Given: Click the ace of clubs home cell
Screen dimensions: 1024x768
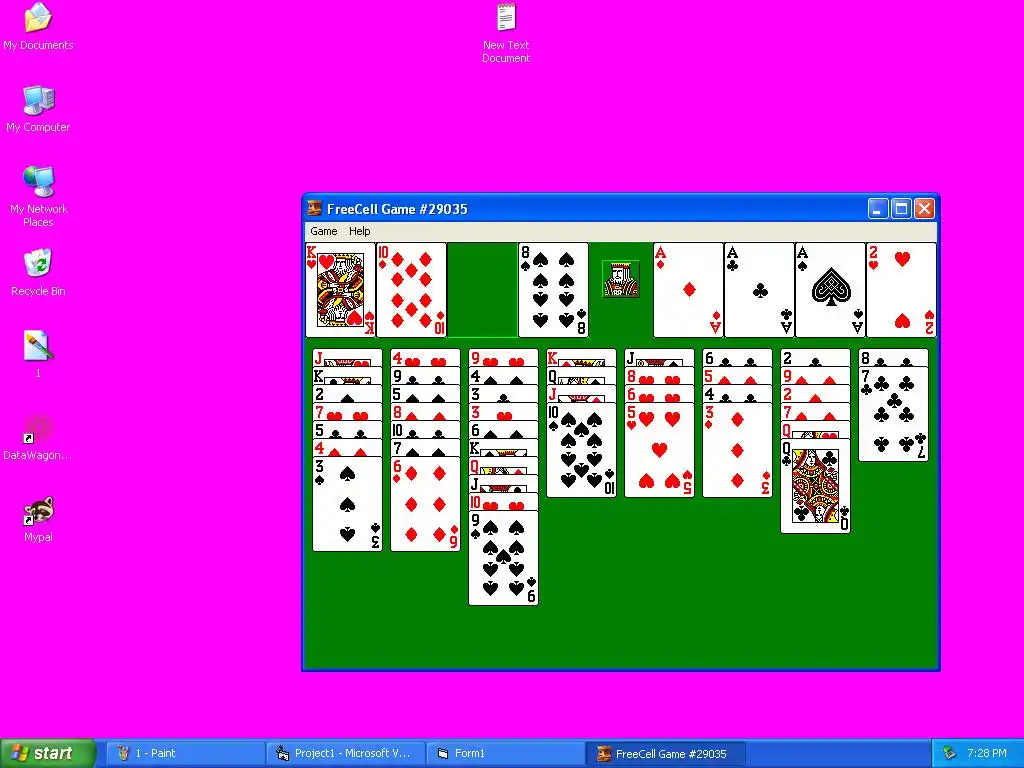Looking at the screenshot, I should pyautogui.click(x=760, y=290).
